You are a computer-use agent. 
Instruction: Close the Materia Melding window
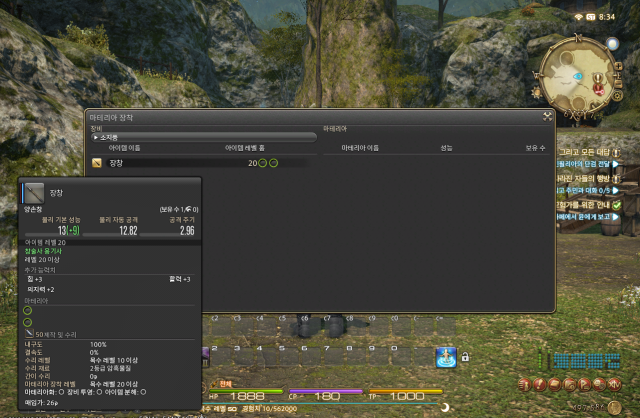pos(547,116)
